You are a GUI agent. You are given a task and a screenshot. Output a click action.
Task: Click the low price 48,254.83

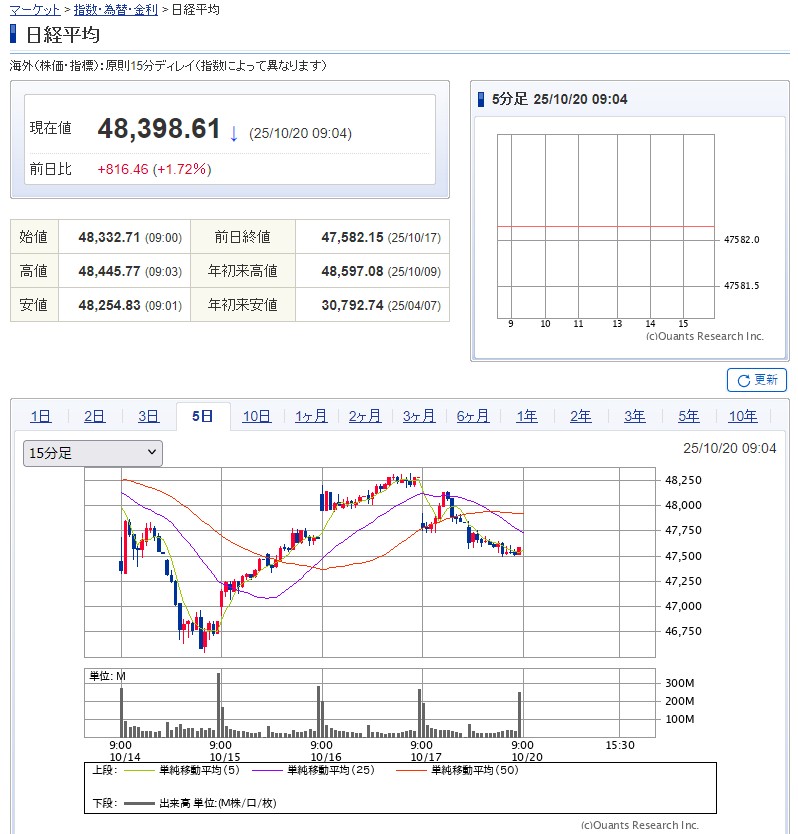click(x=109, y=305)
